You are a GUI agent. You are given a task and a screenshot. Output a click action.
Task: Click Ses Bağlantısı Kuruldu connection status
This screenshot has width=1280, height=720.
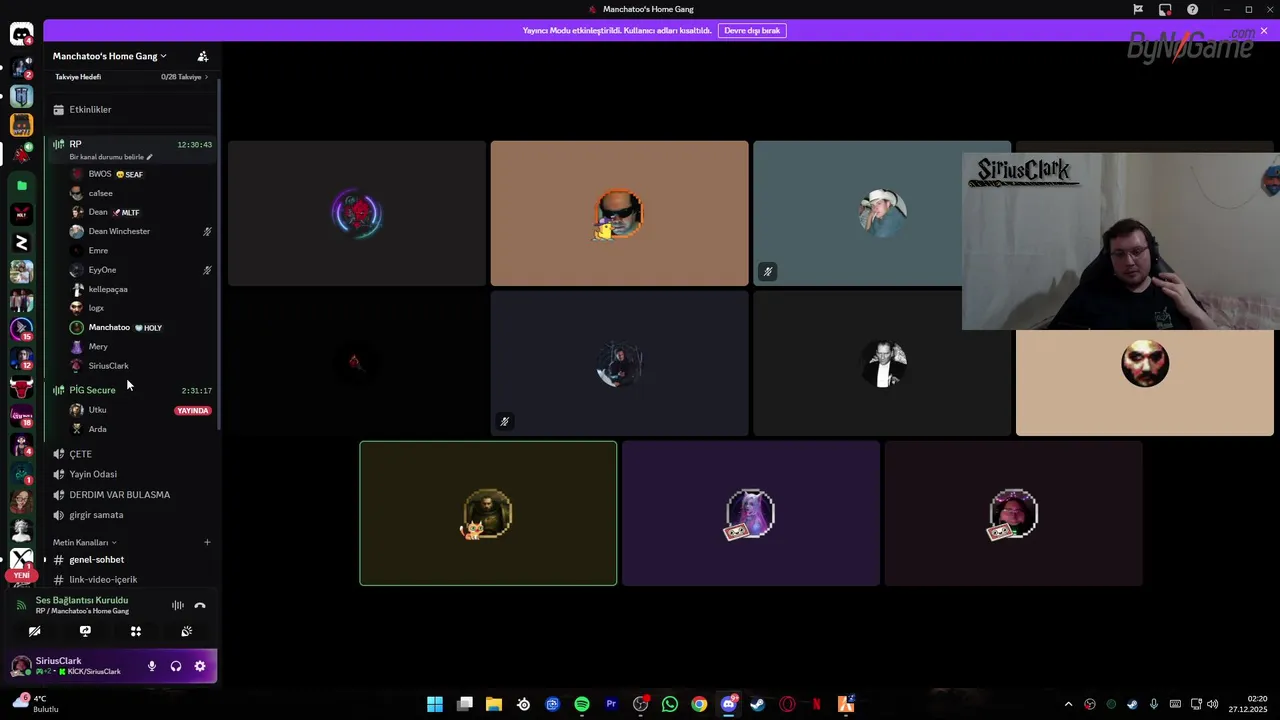pyautogui.click(x=82, y=600)
